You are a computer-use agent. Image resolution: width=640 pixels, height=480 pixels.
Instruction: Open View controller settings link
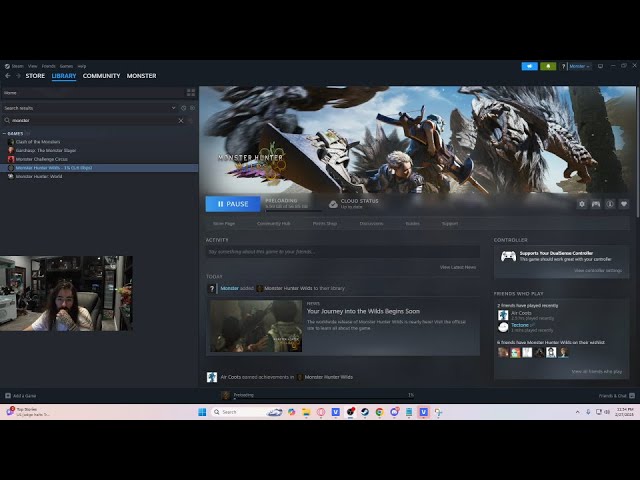coord(598,270)
